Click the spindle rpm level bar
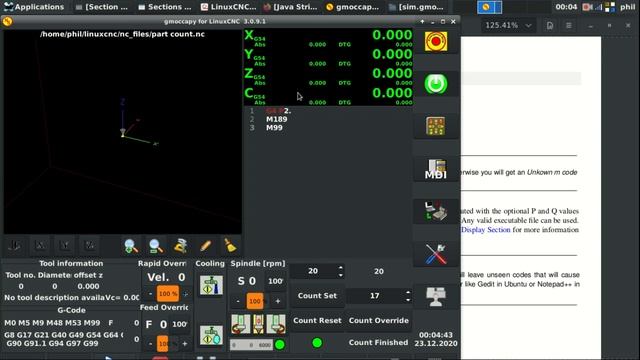Viewport: 640px width, 360px height. (251, 345)
